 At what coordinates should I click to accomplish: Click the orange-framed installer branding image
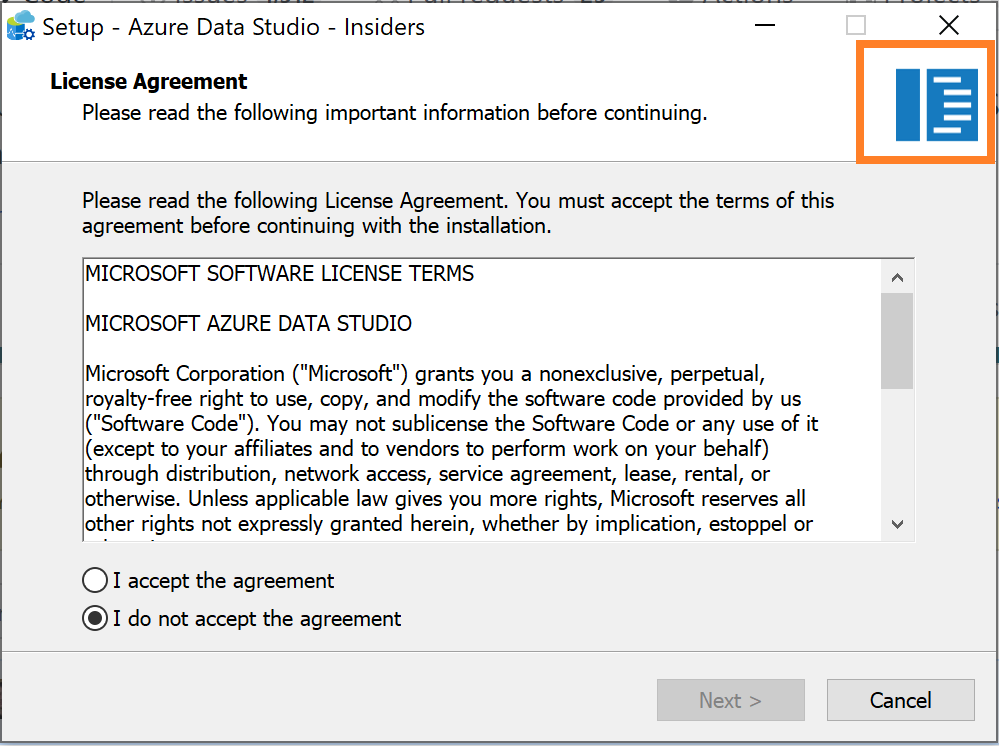924,103
